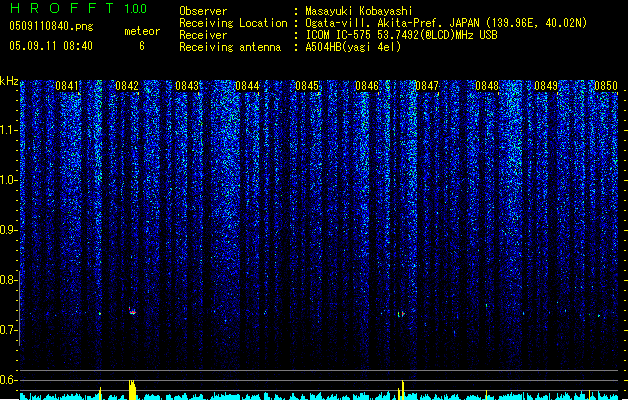Screen dimensions: 629x400
Task: Click the 'Observer' field label
Action: coord(203,11)
